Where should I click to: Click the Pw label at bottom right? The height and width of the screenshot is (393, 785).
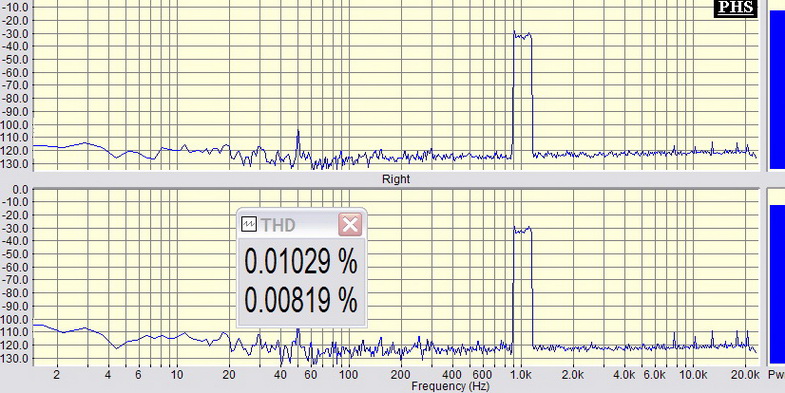tap(775, 375)
